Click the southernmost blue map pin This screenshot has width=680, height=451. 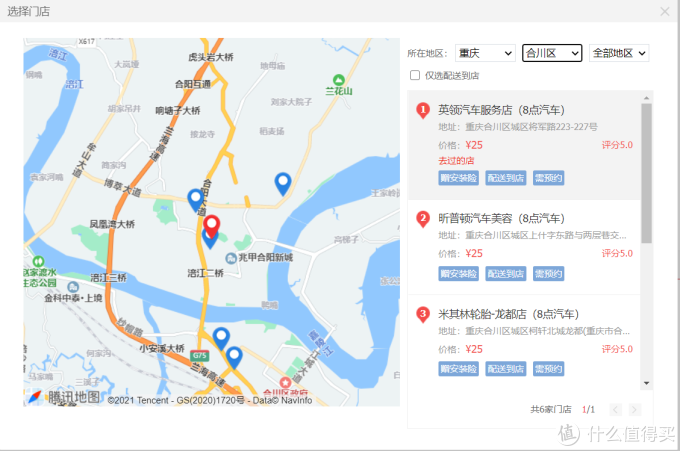click(234, 358)
